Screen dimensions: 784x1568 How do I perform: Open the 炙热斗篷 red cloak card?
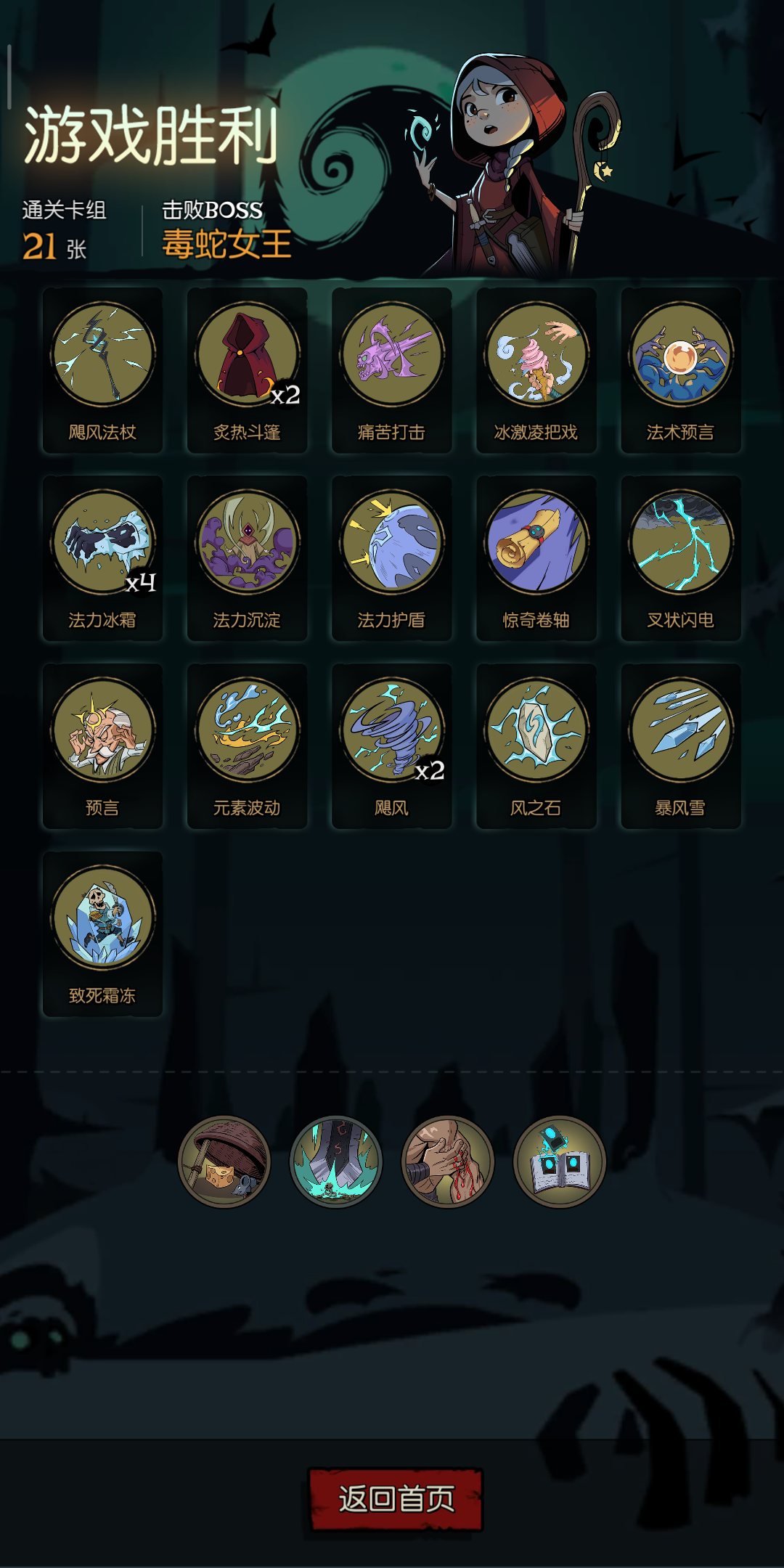click(x=247, y=370)
